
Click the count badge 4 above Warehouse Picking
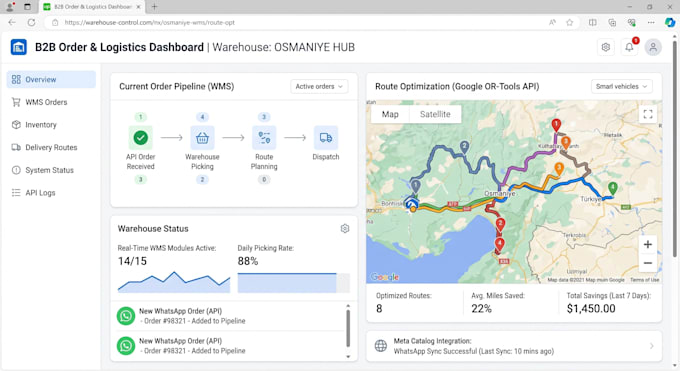(x=202, y=117)
